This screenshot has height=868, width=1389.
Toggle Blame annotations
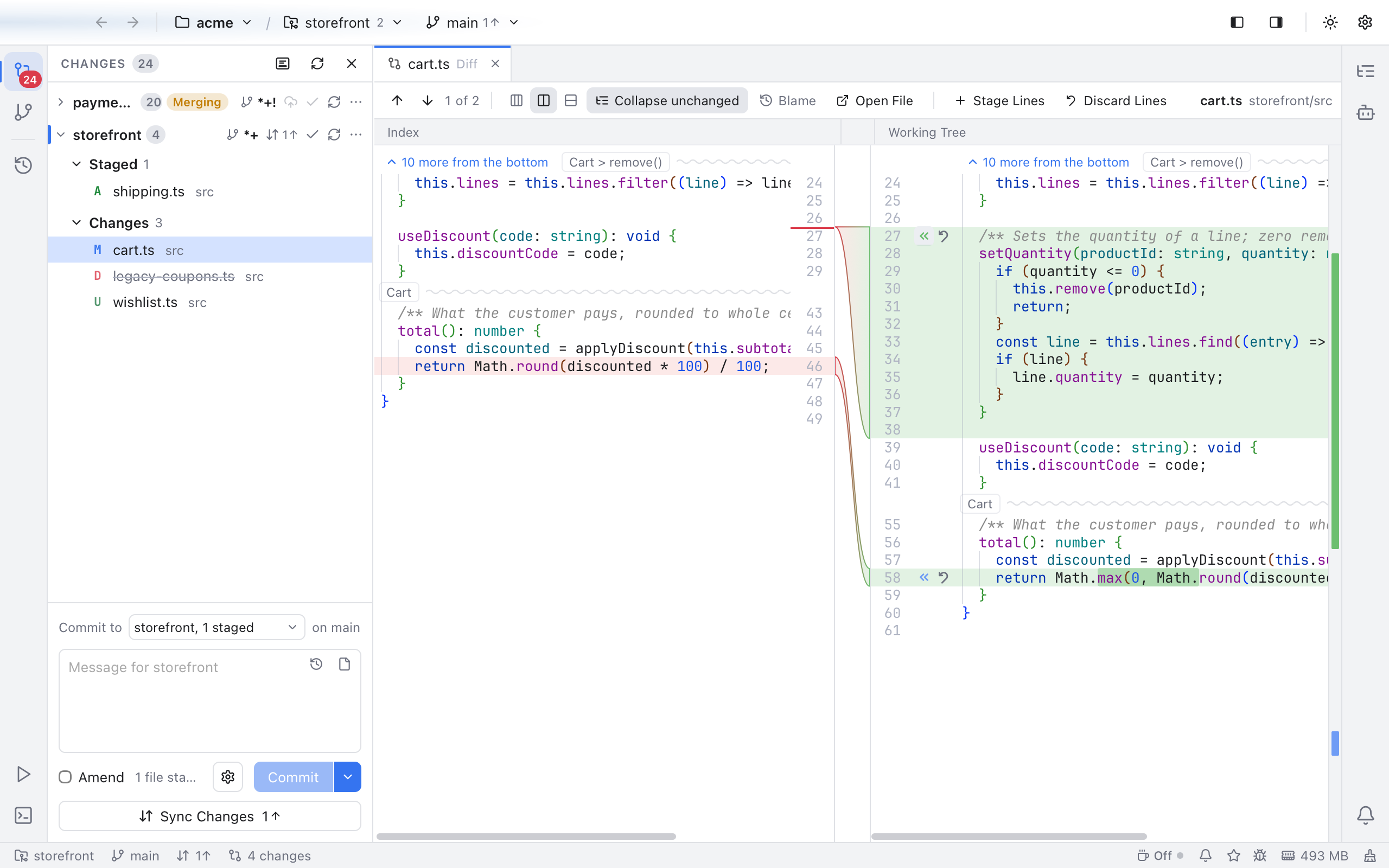click(x=788, y=100)
